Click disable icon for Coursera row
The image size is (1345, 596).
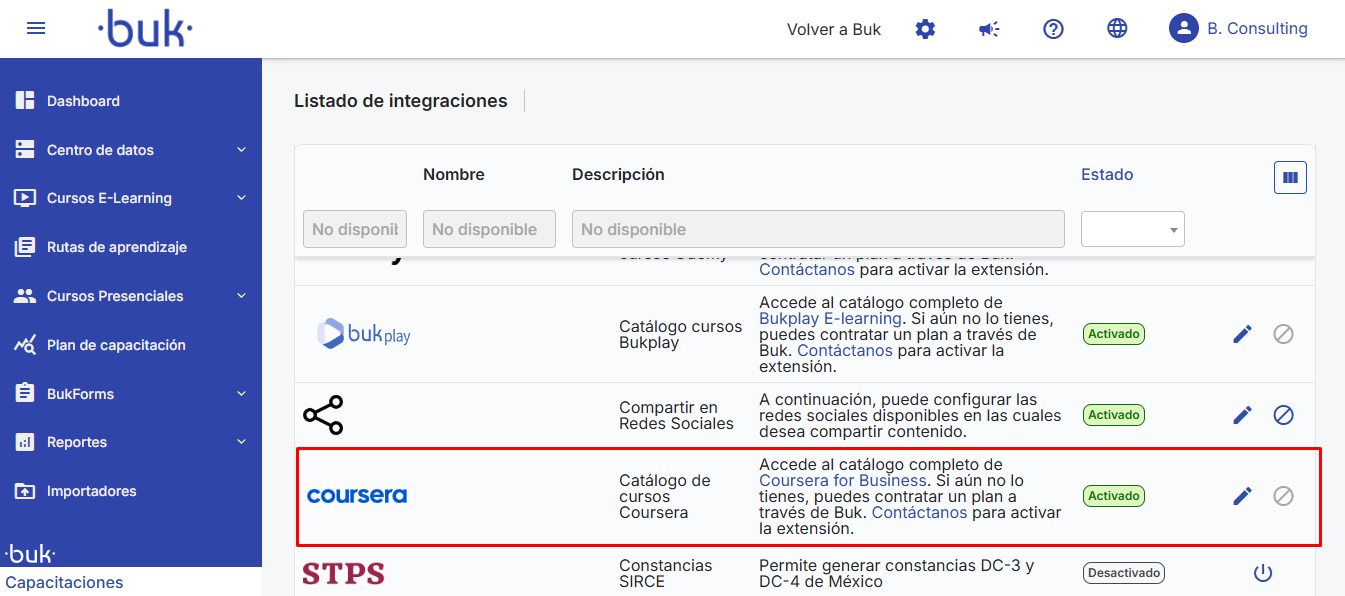tap(1283, 496)
